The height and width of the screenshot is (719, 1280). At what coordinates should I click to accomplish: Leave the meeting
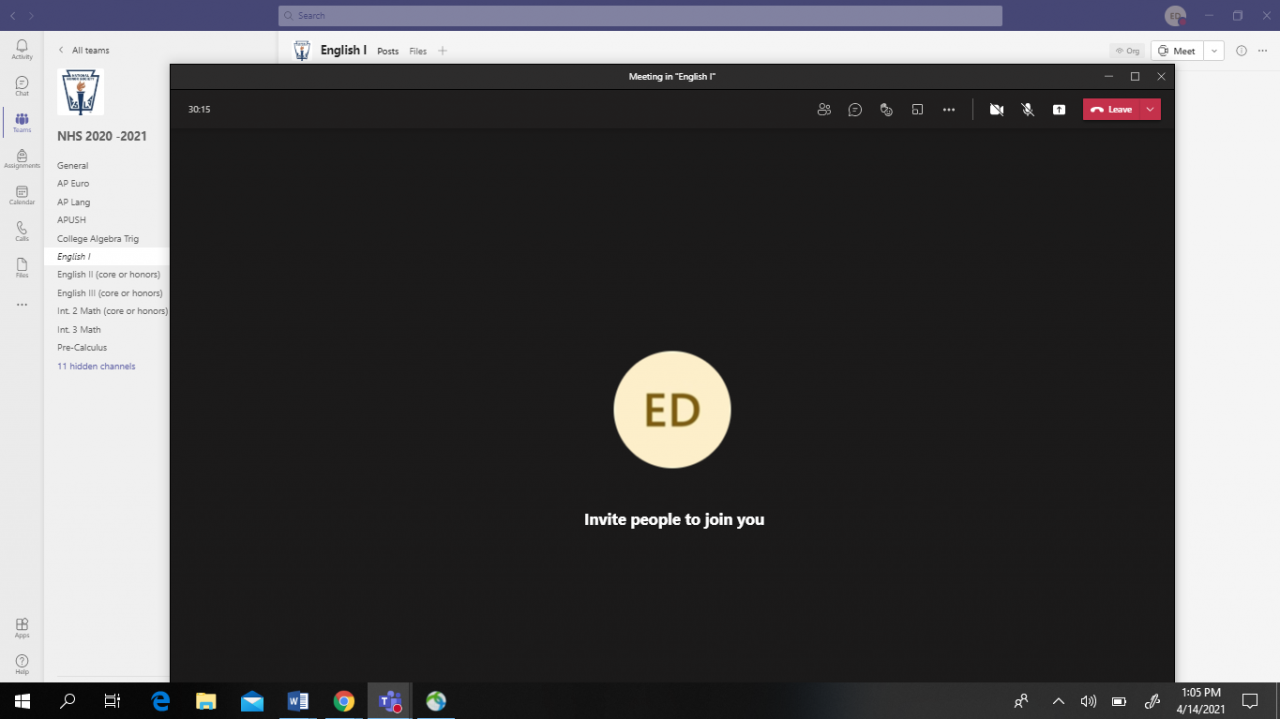tap(1111, 110)
